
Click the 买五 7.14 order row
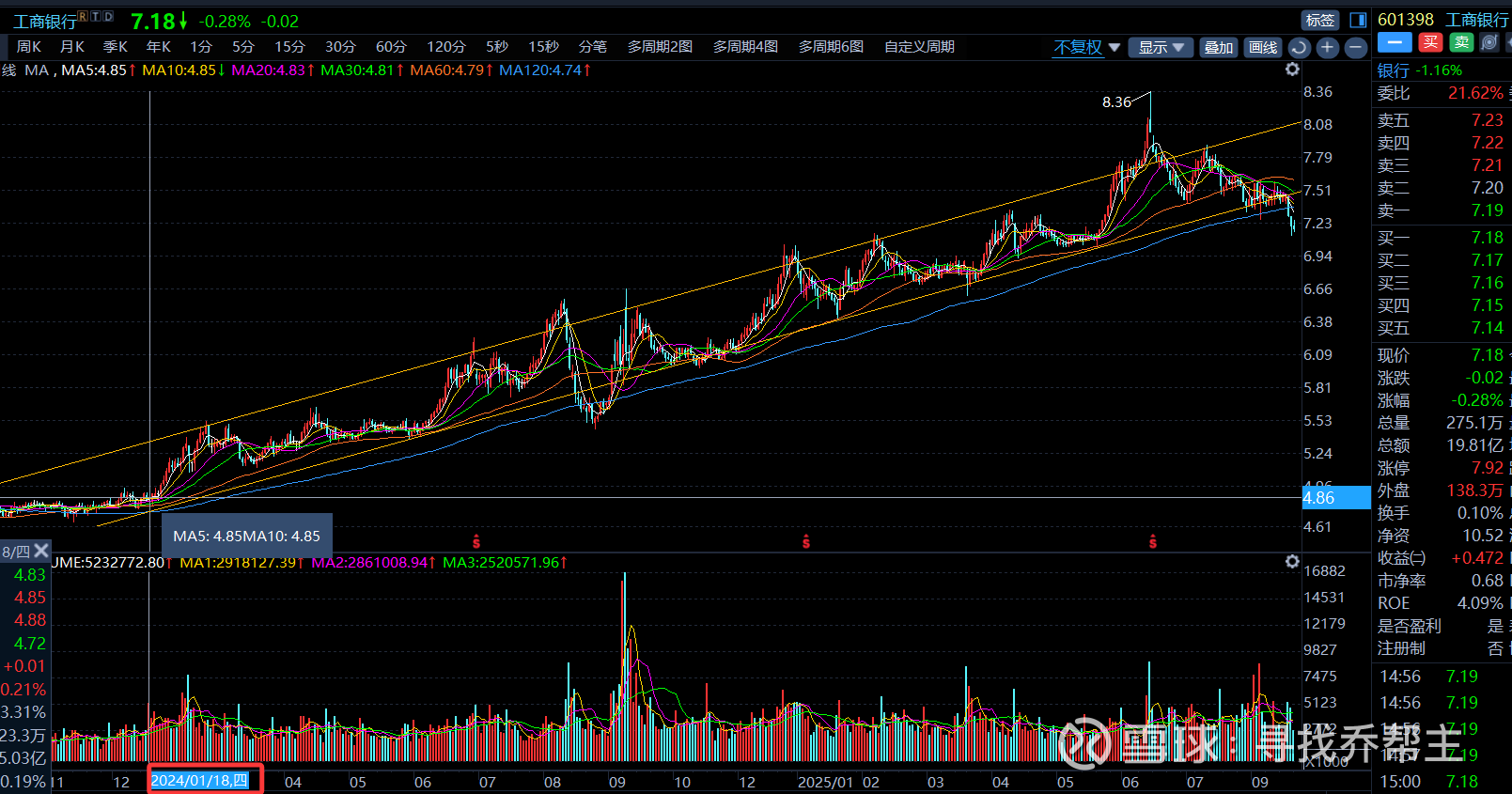(x=1441, y=328)
